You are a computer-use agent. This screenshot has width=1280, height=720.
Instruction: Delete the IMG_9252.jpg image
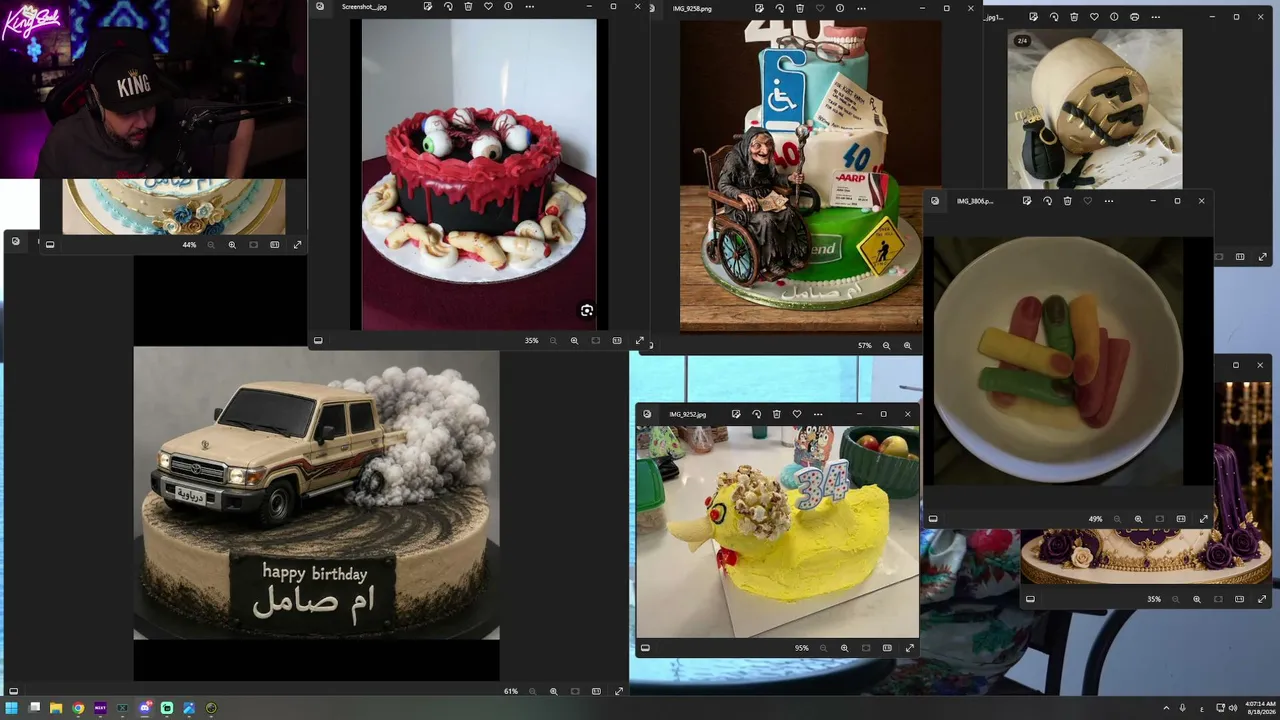coord(776,414)
